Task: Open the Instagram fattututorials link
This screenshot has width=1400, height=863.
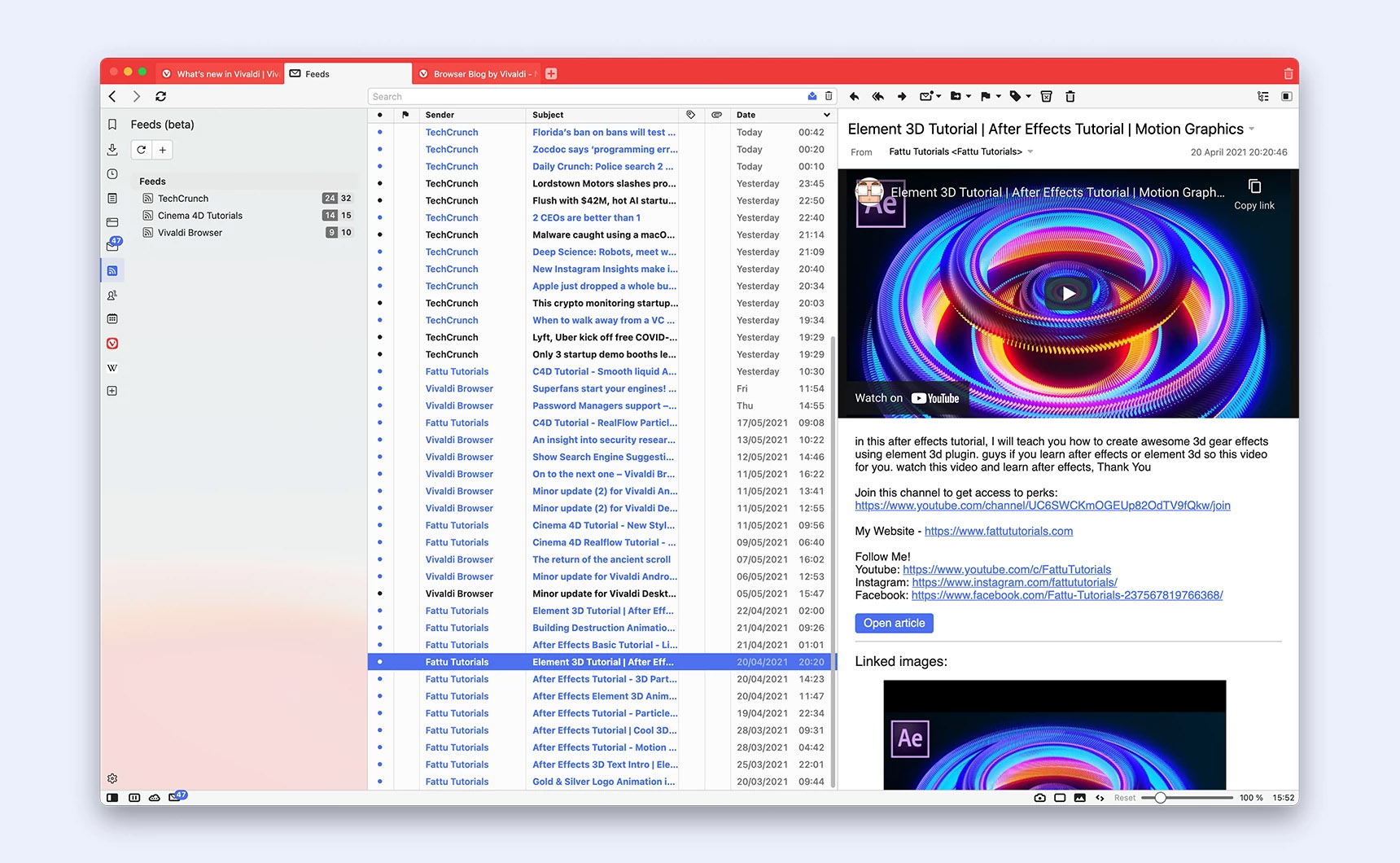Action: click(1014, 583)
